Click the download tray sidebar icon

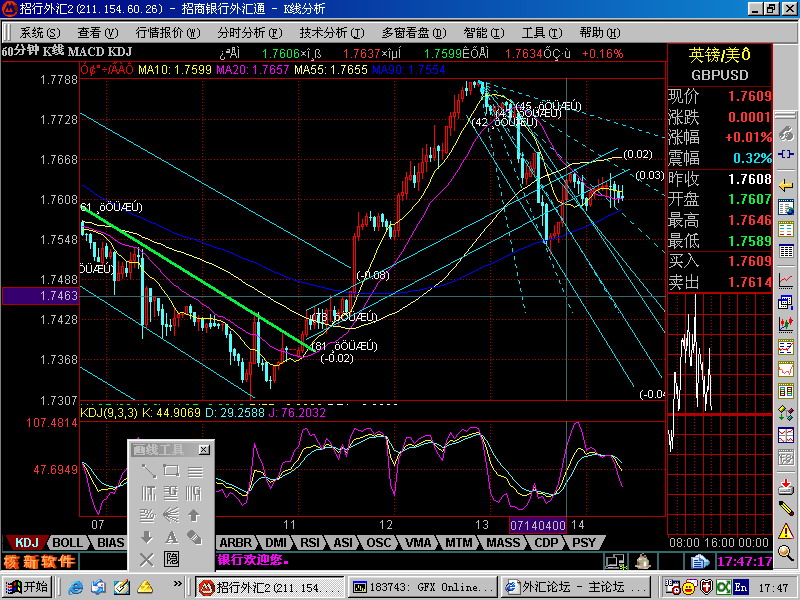pos(786,487)
